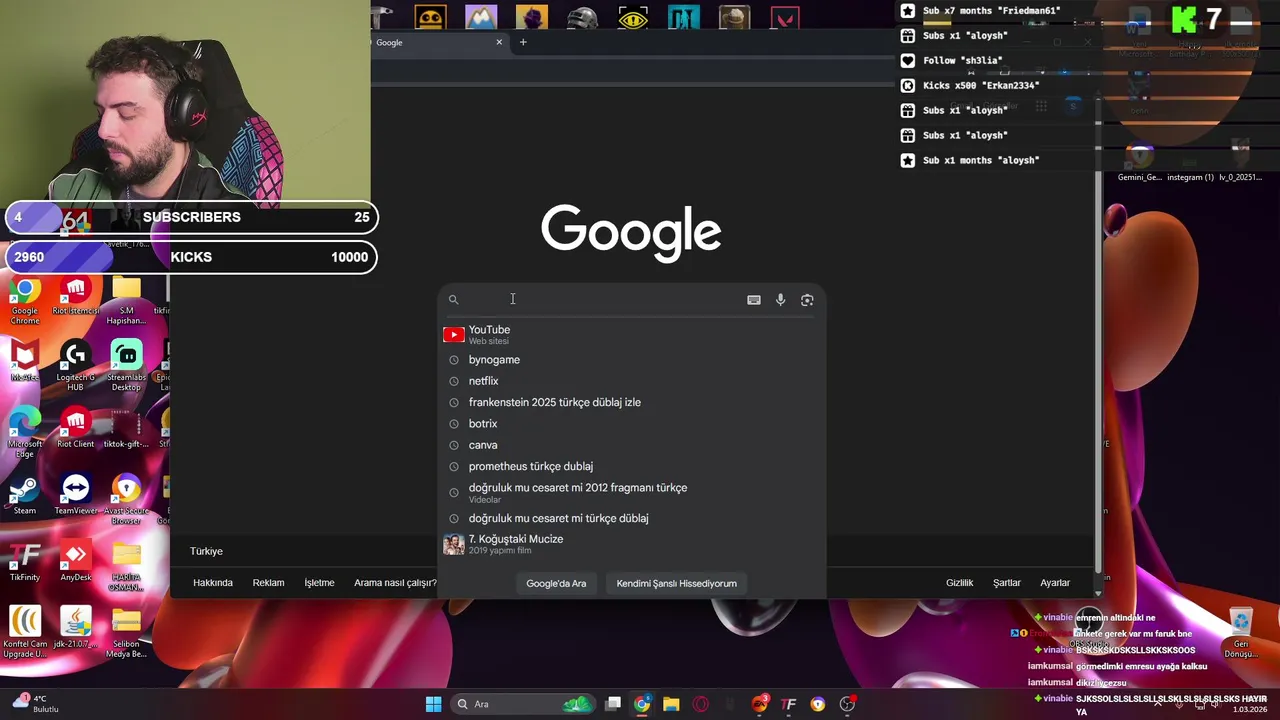Select the 'bynogame' search suggestion
Viewport: 1280px width, 720px height.
[x=631, y=360]
